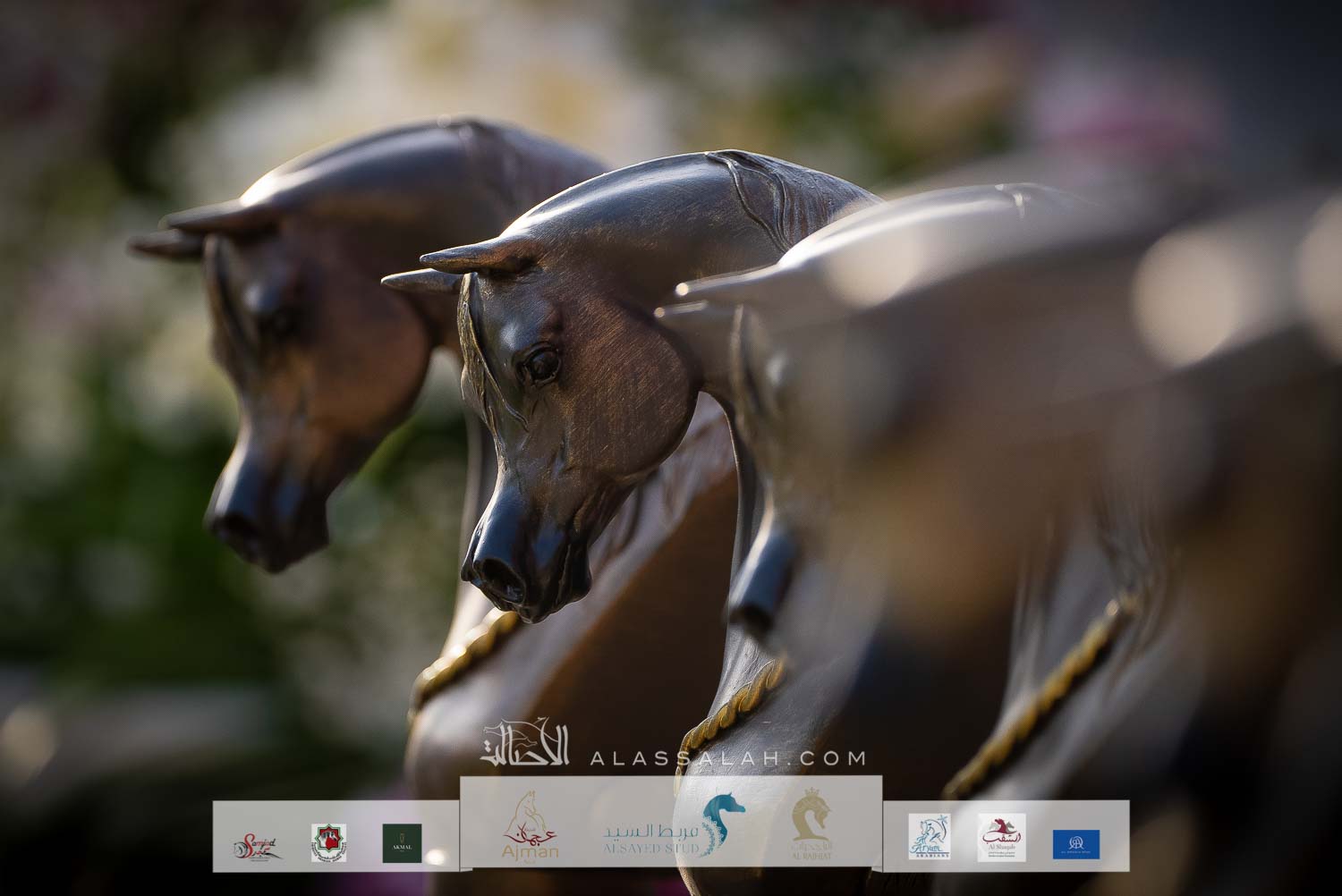1342x896 pixels.
Task: Open the Arabians sponsor logo with blue horse
Action: pos(930,837)
